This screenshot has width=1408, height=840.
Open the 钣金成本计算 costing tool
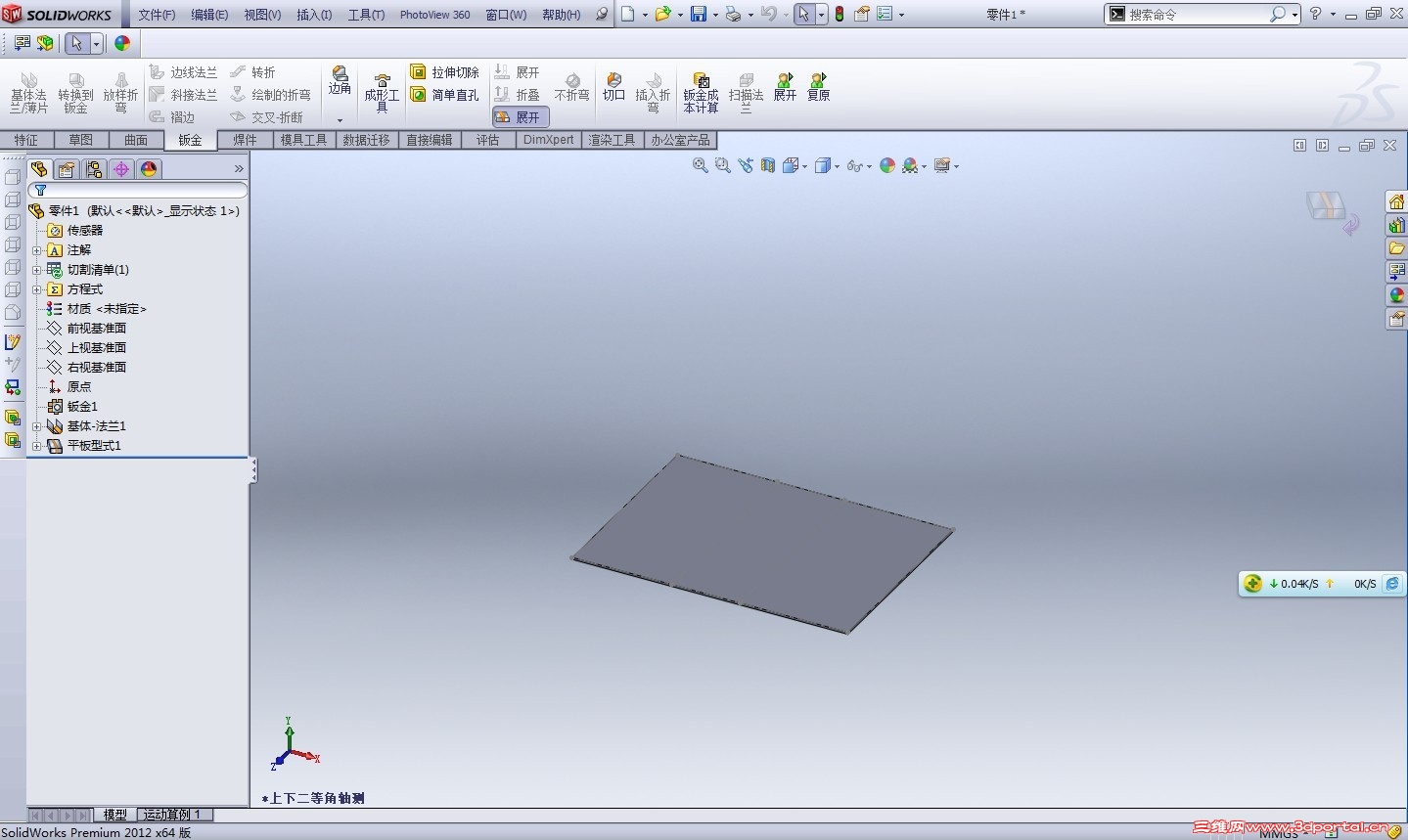coord(701,92)
